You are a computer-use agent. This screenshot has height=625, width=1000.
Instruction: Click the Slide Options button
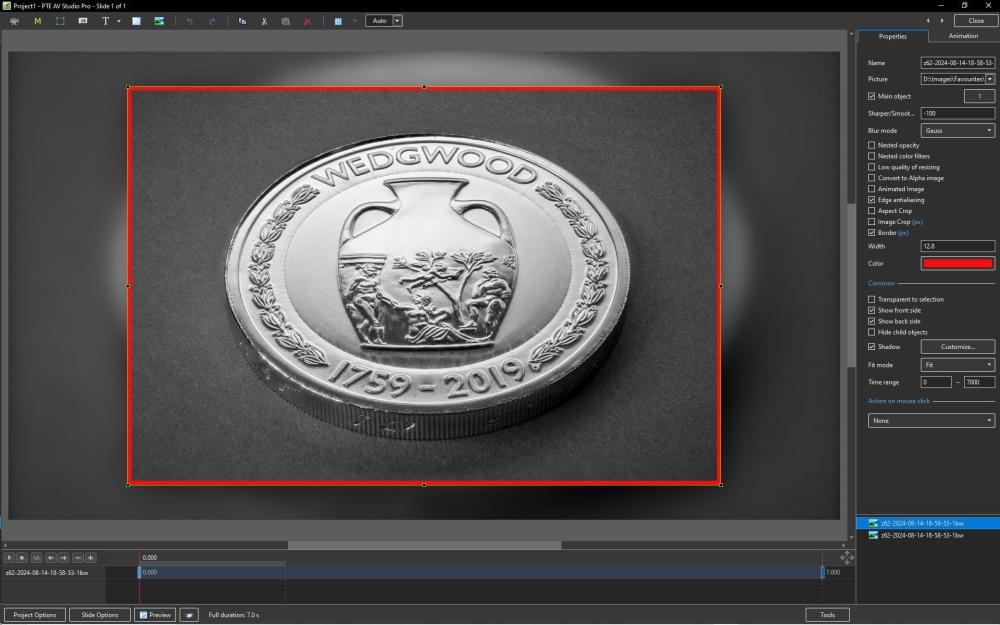coord(100,615)
